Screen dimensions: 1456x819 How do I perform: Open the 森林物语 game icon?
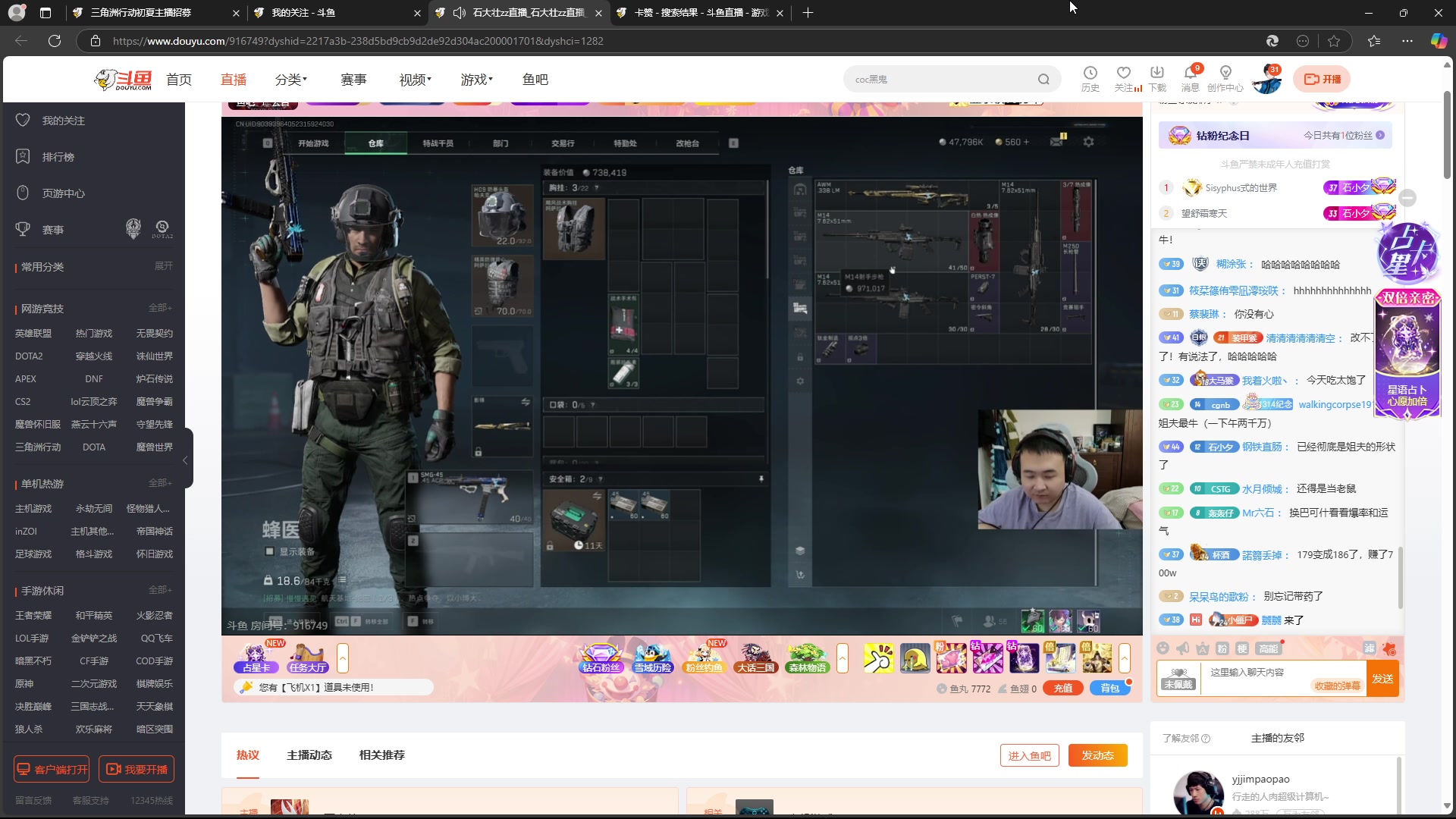[x=808, y=657]
